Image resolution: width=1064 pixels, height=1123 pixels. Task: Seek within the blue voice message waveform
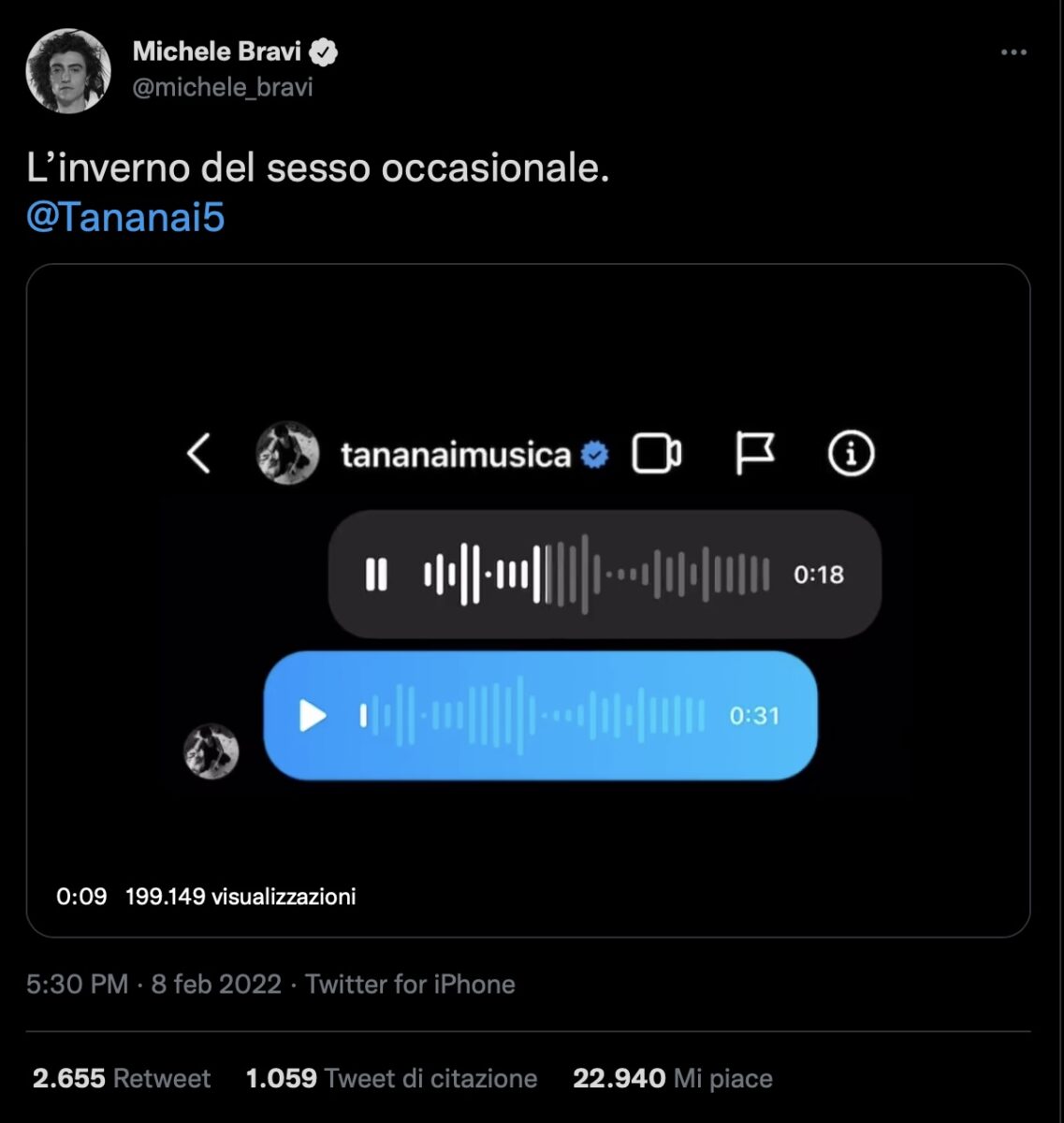[x=532, y=716]
